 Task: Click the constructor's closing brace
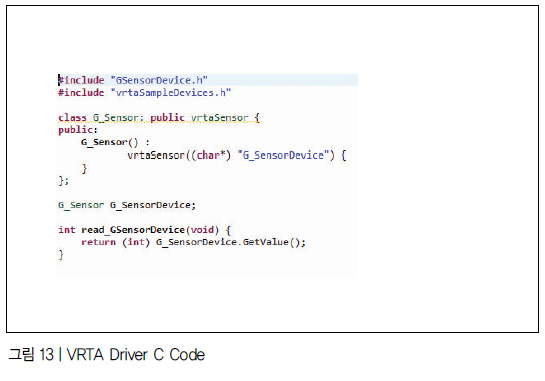pos(84,169)
